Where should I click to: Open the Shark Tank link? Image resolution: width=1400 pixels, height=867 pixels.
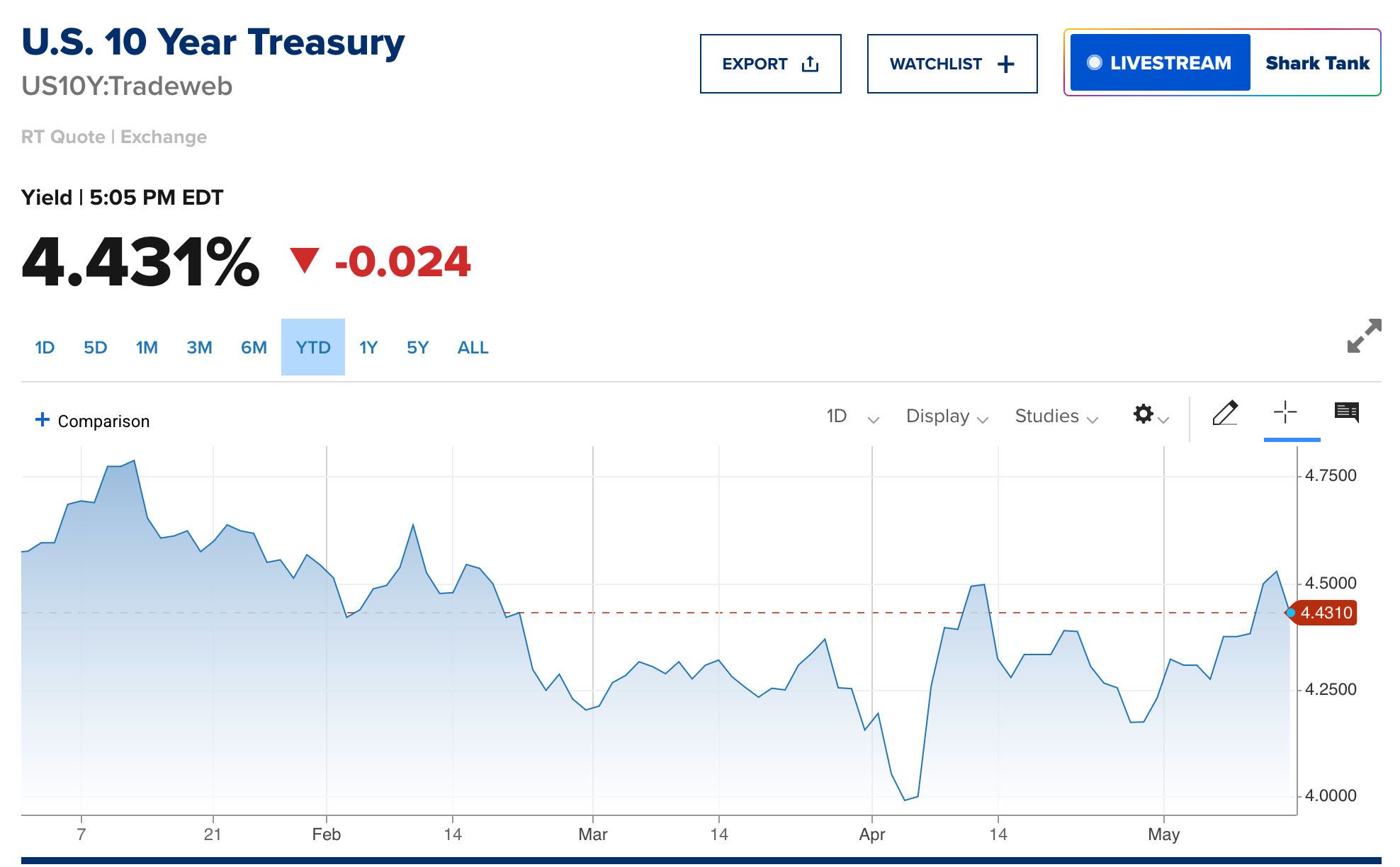tap(1317, 63)
